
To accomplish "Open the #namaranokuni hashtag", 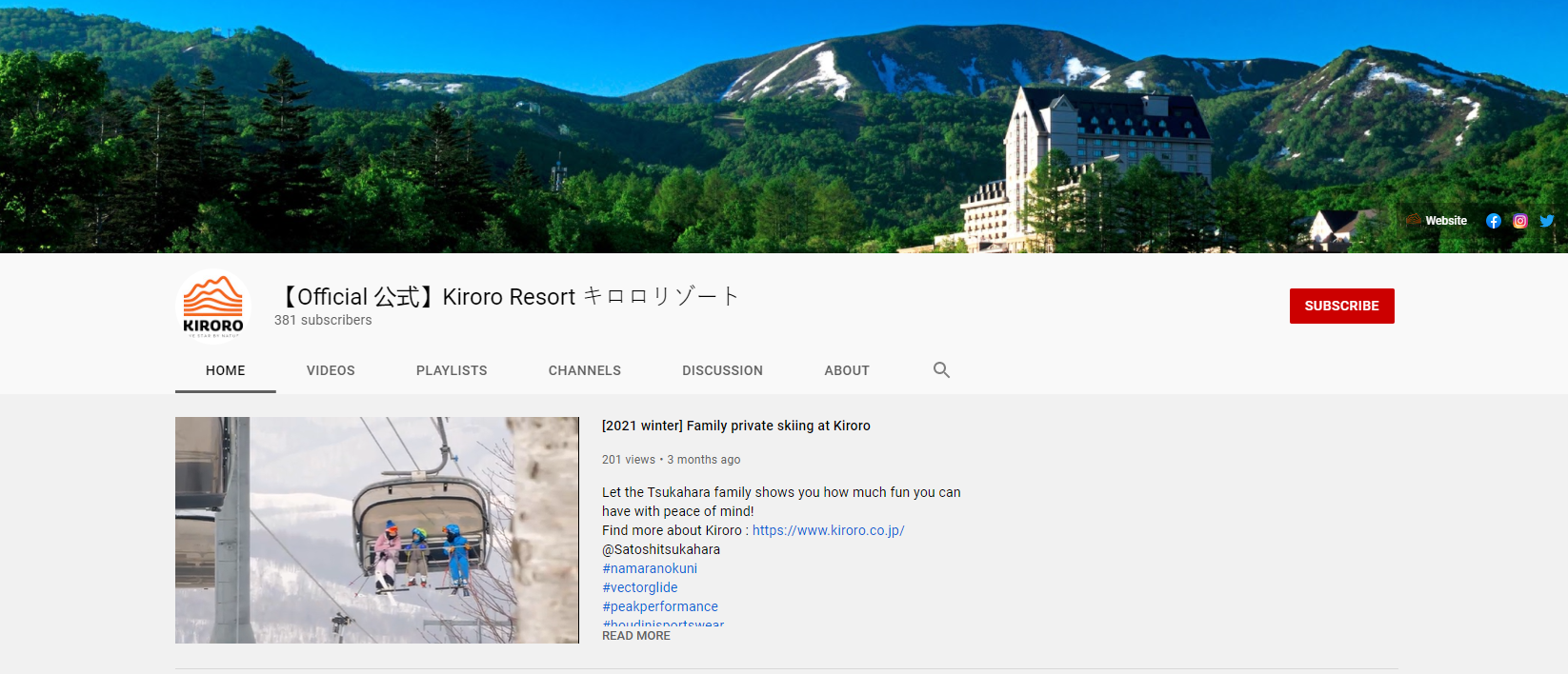I will 650,568.
